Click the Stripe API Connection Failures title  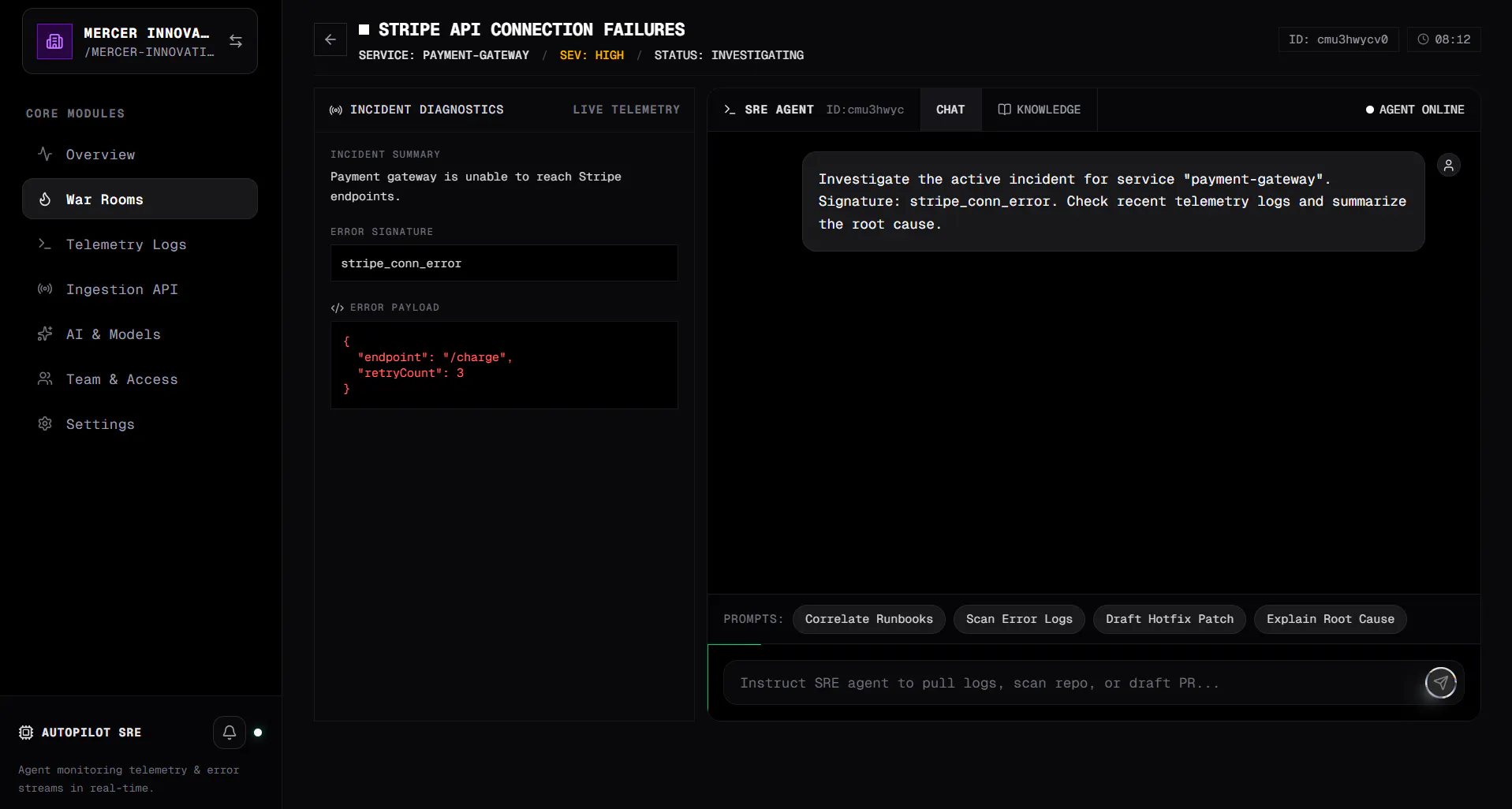click(x=532, y=30)
